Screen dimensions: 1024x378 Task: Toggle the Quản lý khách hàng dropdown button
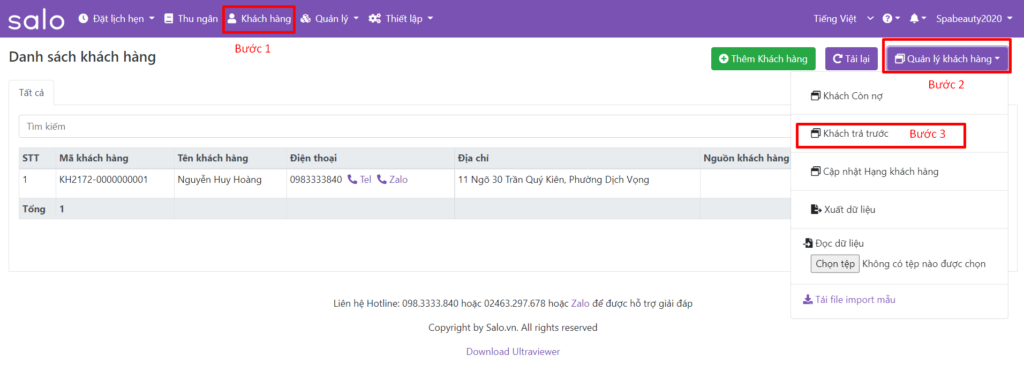947,59
